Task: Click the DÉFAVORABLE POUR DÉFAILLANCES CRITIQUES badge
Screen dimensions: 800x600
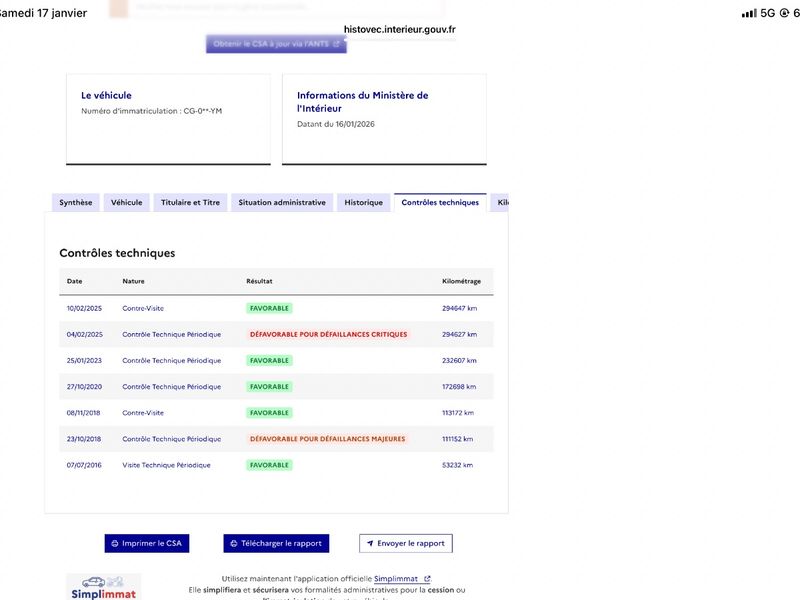Action: [x=329, y=334]
